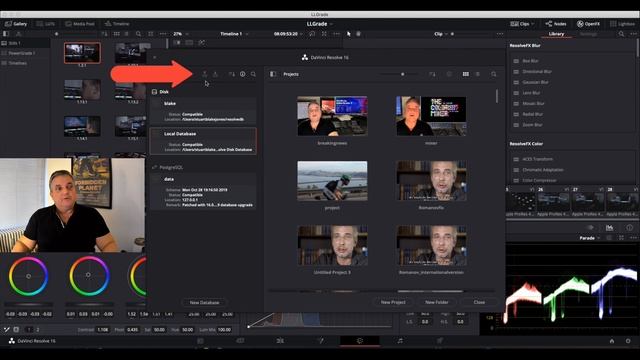The height and width of the screenshot is (360, 640).
Task: Click the search icon in database sidebar
Action: (253, 74)
